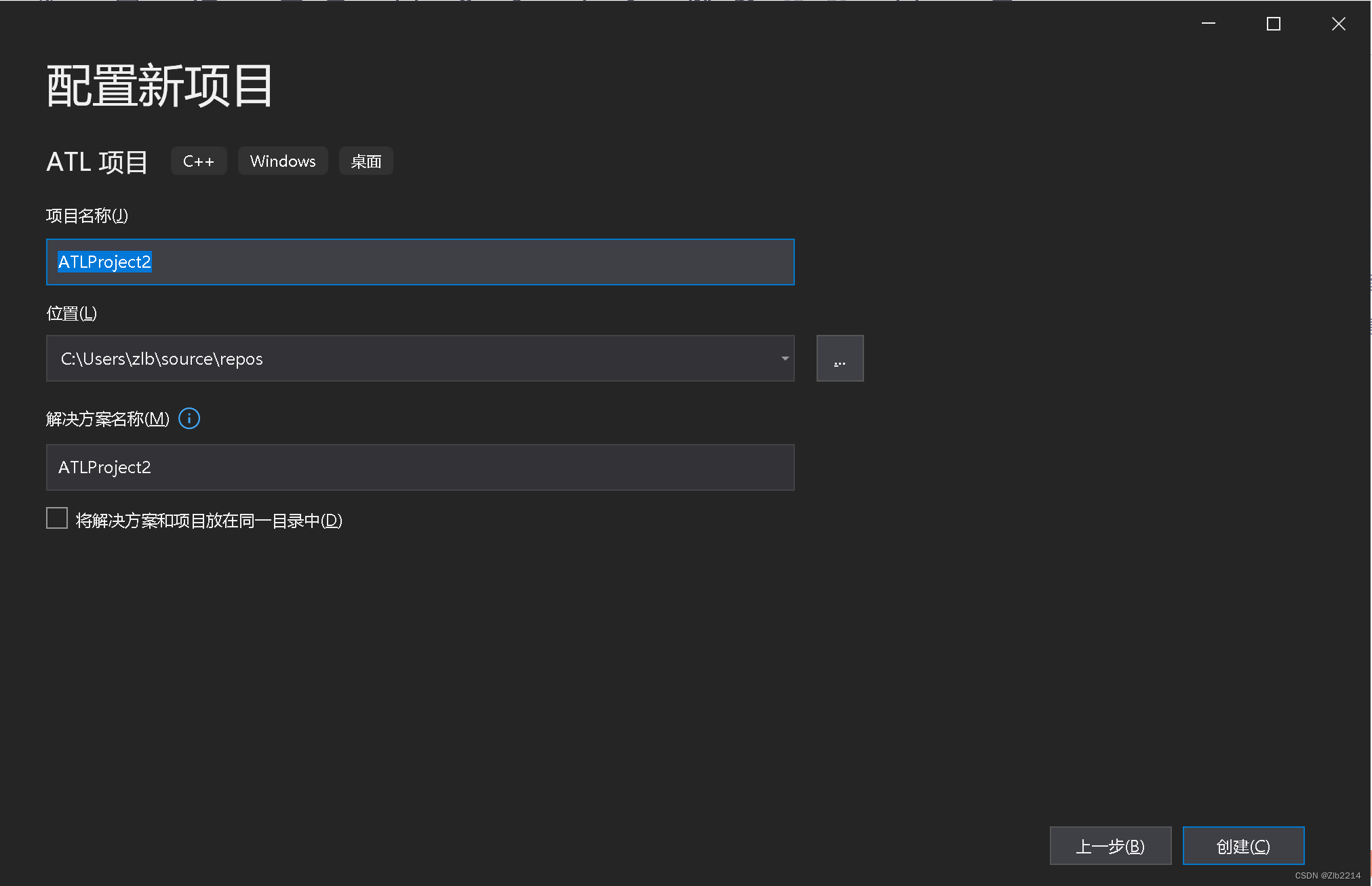Click the 项目名称(J) label
The width and height of the screenshot is (1372, 886).
[x=85, y=216]
